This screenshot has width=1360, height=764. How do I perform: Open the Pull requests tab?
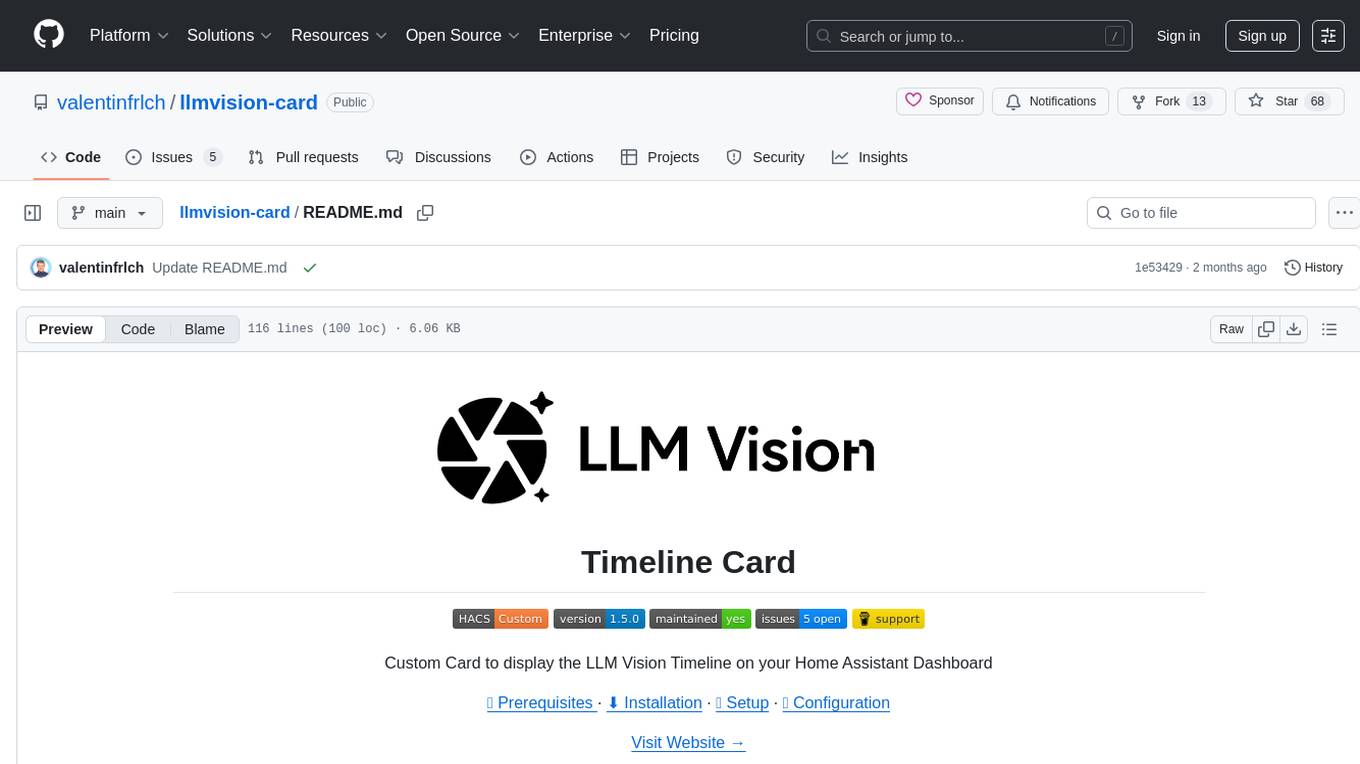(x=303, y=157)
